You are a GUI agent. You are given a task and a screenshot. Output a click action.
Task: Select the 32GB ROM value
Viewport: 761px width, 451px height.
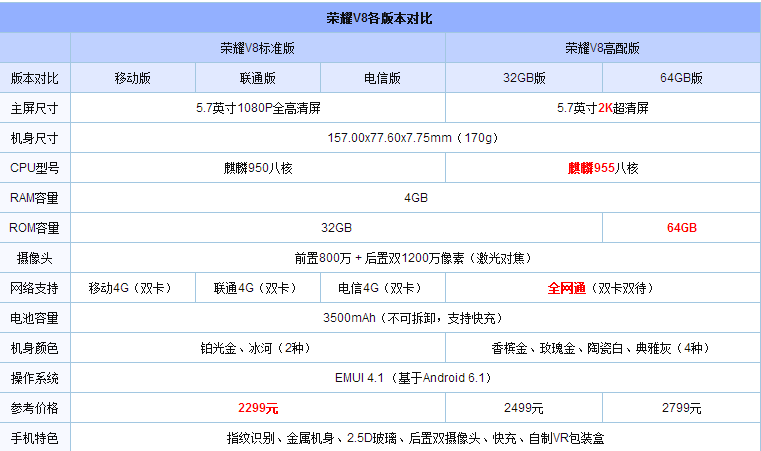tap(336, 228)
